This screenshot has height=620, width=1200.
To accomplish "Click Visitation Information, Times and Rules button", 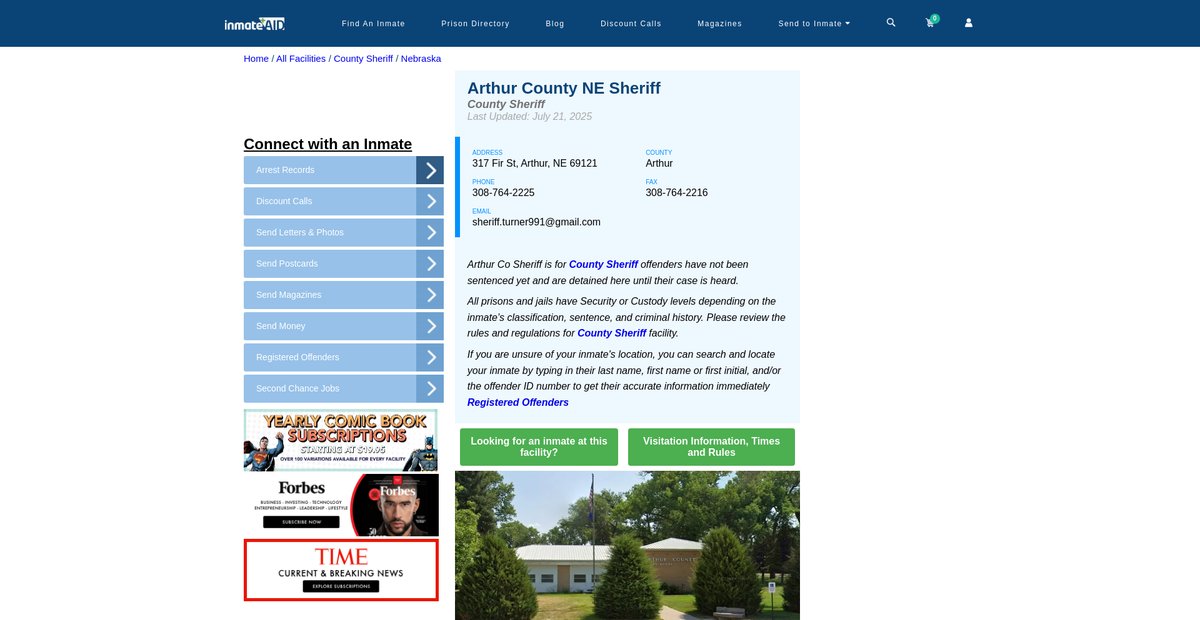I will [x=711, y=447].
